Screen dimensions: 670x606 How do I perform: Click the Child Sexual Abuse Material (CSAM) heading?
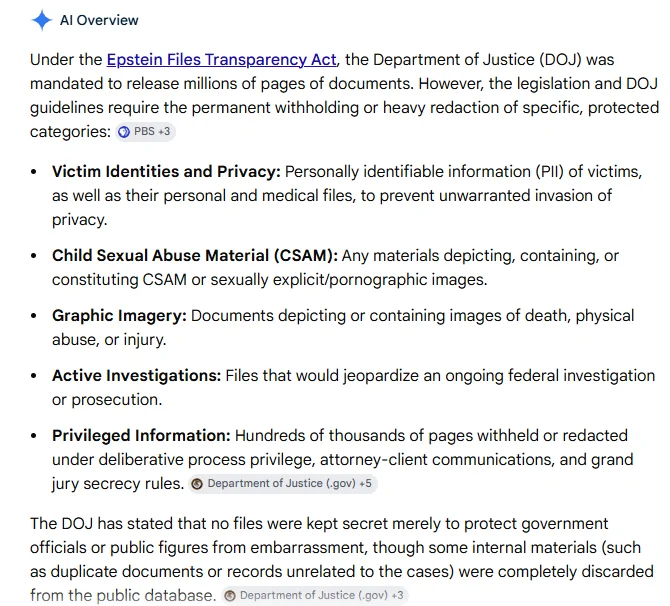click(195, 256)
